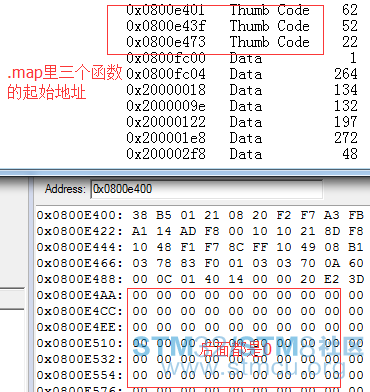Click byte 40 in the 0x0800E488 row
This screenshot has height=392, width=370.
click(x=212, y=279)
